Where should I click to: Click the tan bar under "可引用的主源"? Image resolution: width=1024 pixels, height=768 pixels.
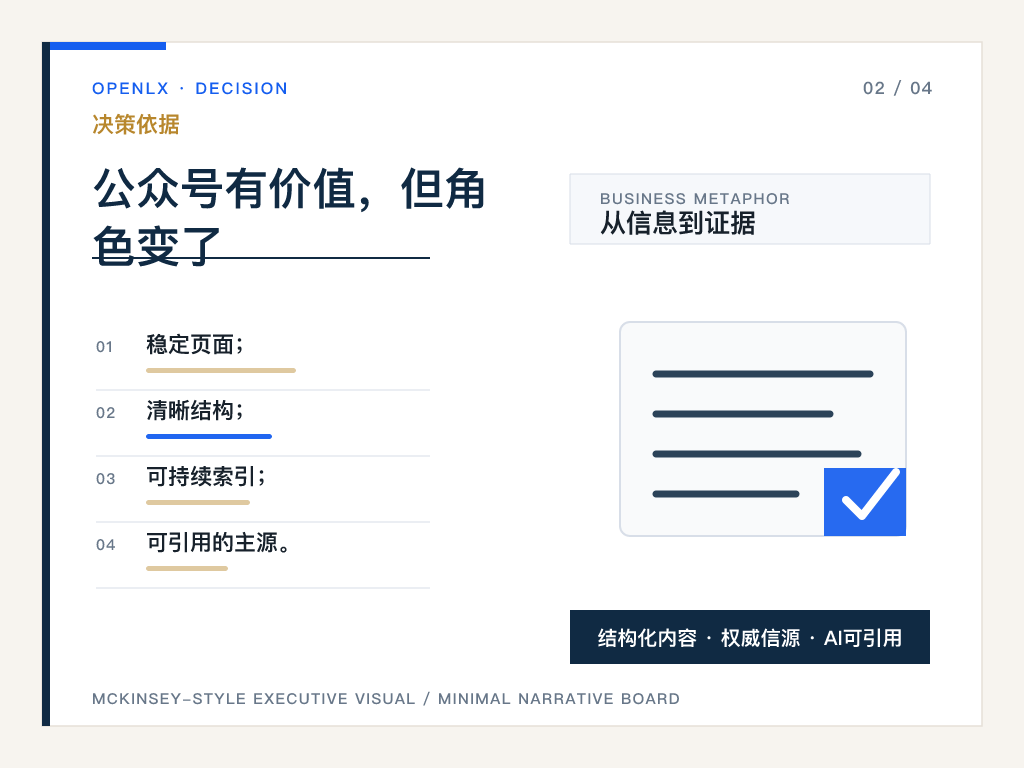tap(187, 568)
